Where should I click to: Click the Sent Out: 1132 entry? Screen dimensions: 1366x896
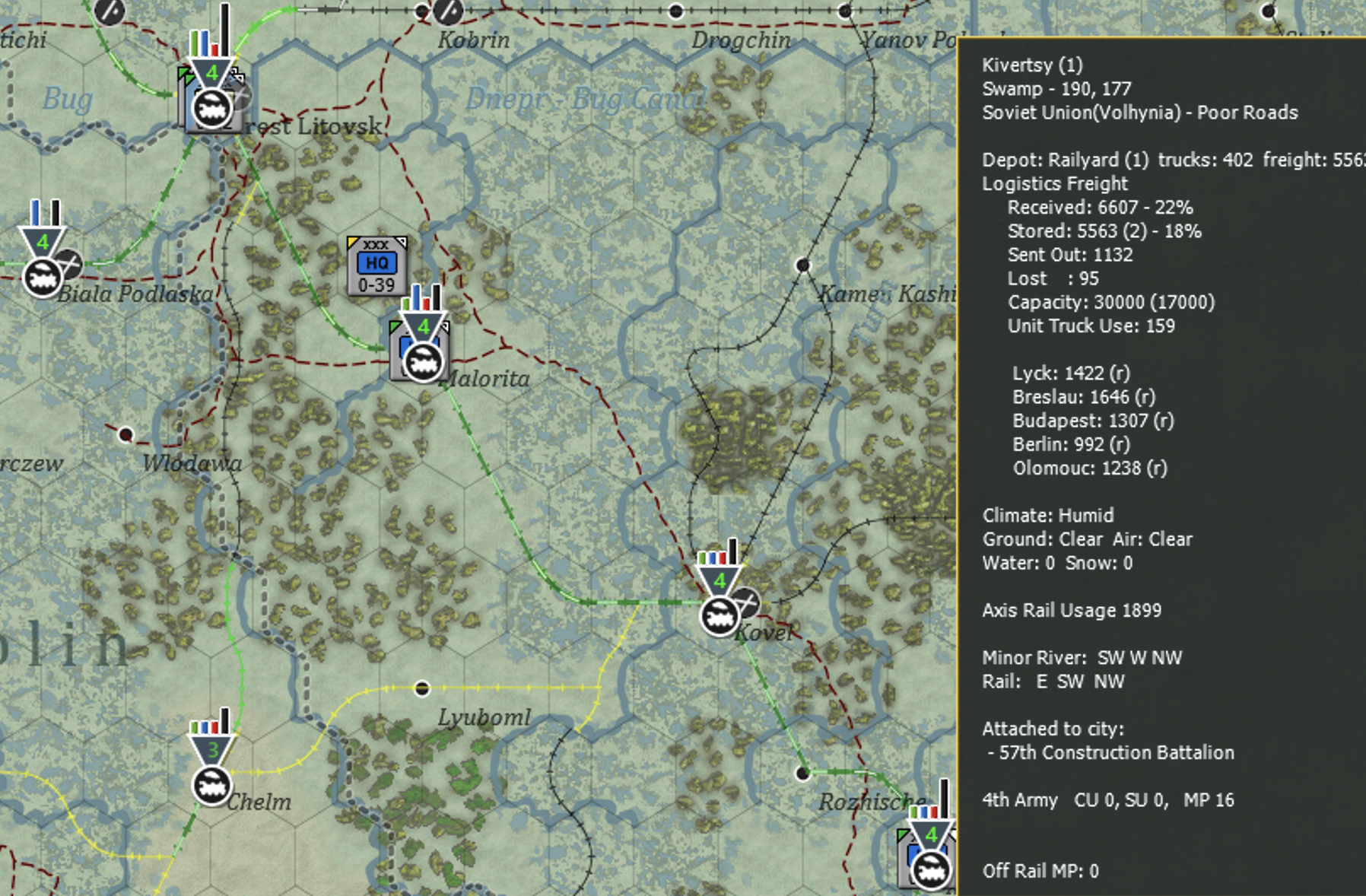coord(1070,255)
